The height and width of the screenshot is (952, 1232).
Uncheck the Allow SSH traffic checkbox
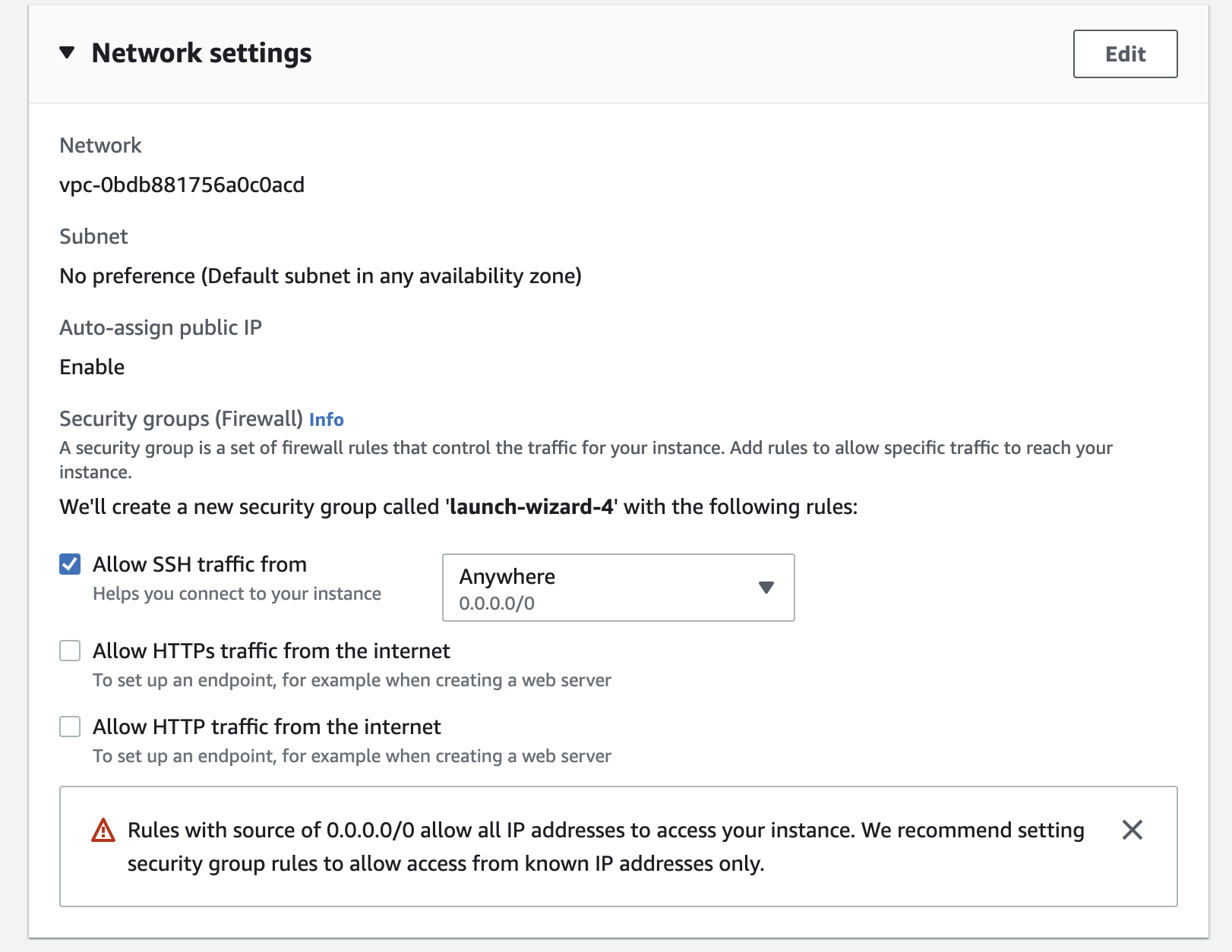[70, 564]
